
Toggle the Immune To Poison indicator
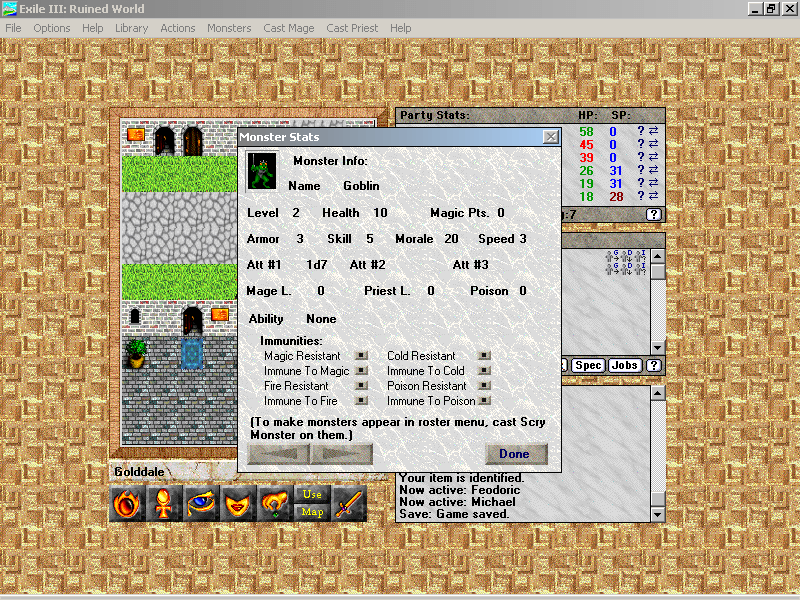click(485, 401)
